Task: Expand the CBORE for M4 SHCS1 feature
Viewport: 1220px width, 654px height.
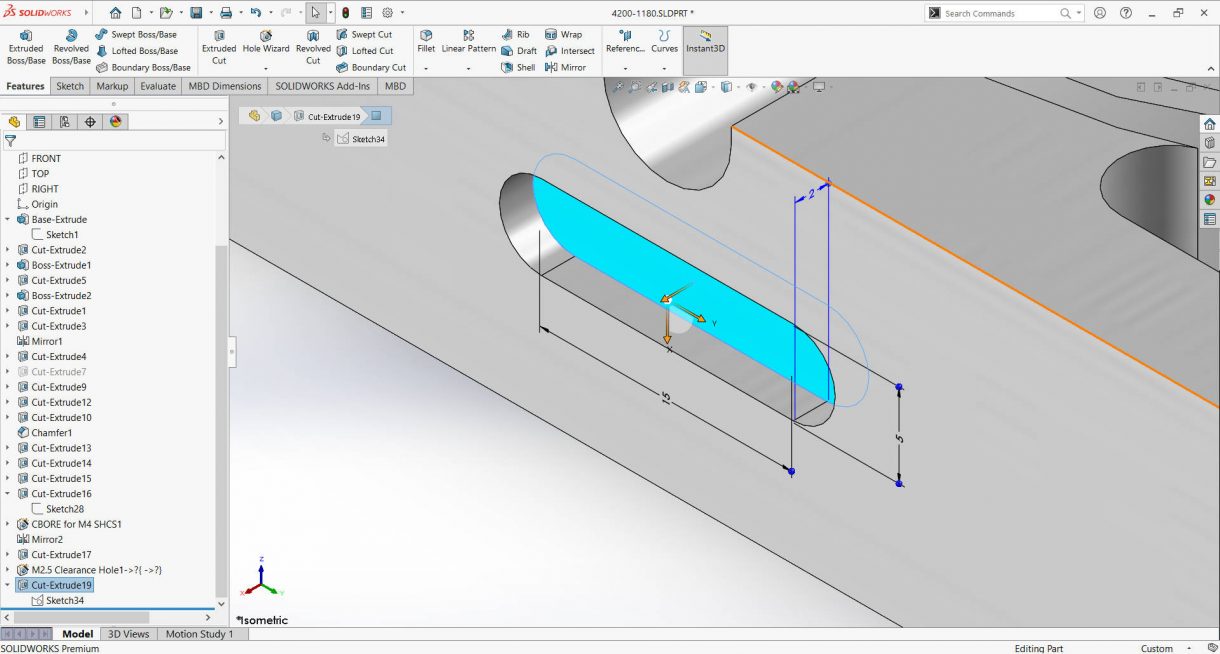Action: (x=8, y=524)
